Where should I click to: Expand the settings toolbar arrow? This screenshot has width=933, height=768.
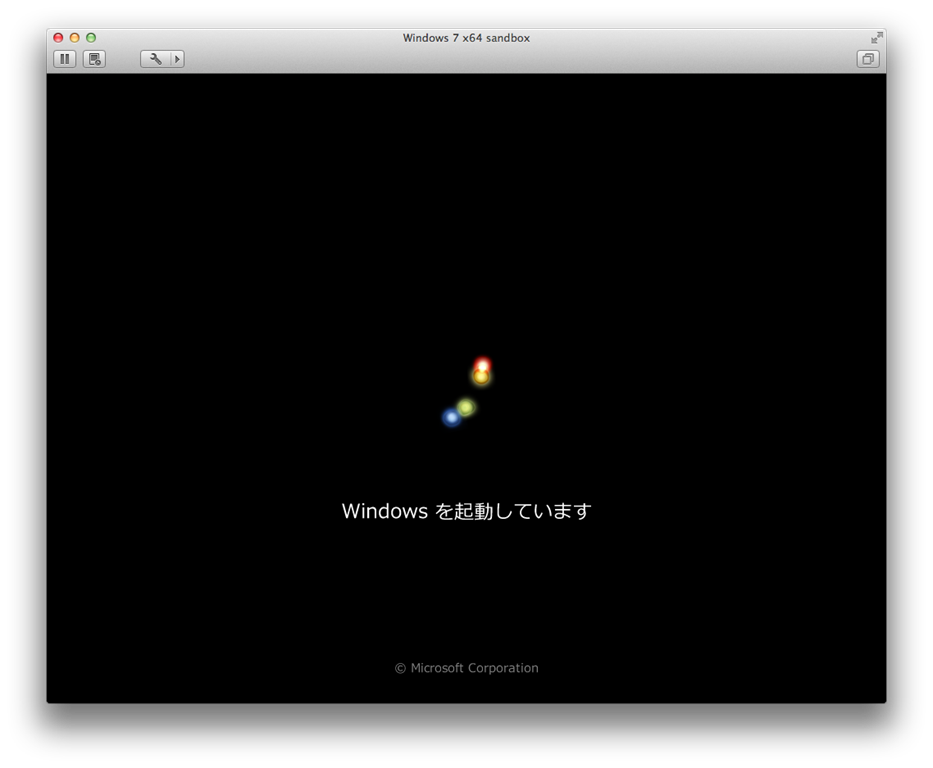click(x=177, y=59)
